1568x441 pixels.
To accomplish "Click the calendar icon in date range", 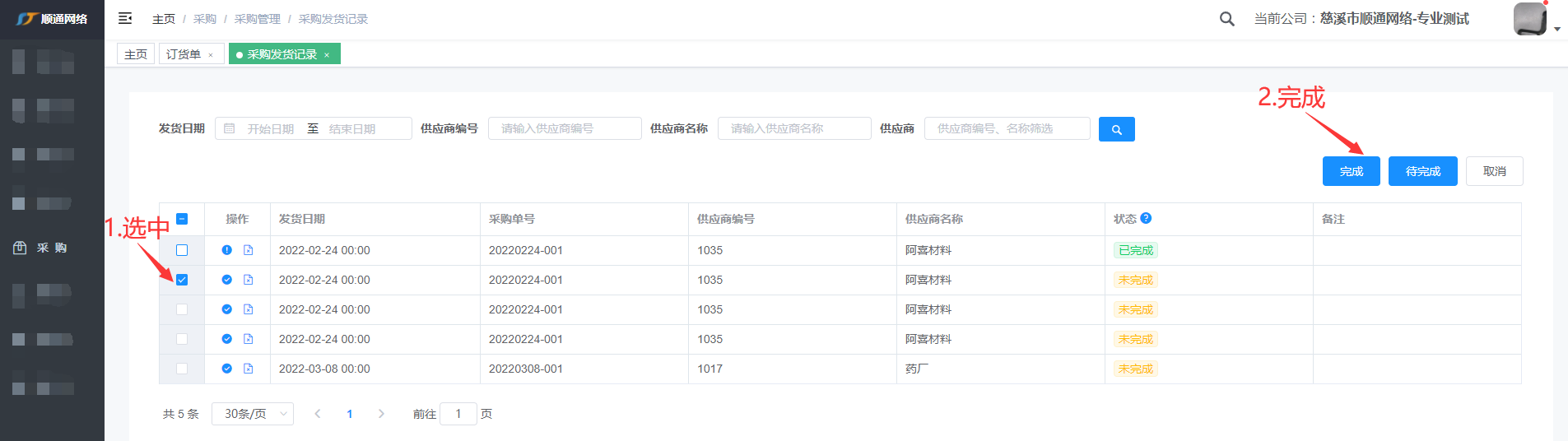I will click(230, 129).
